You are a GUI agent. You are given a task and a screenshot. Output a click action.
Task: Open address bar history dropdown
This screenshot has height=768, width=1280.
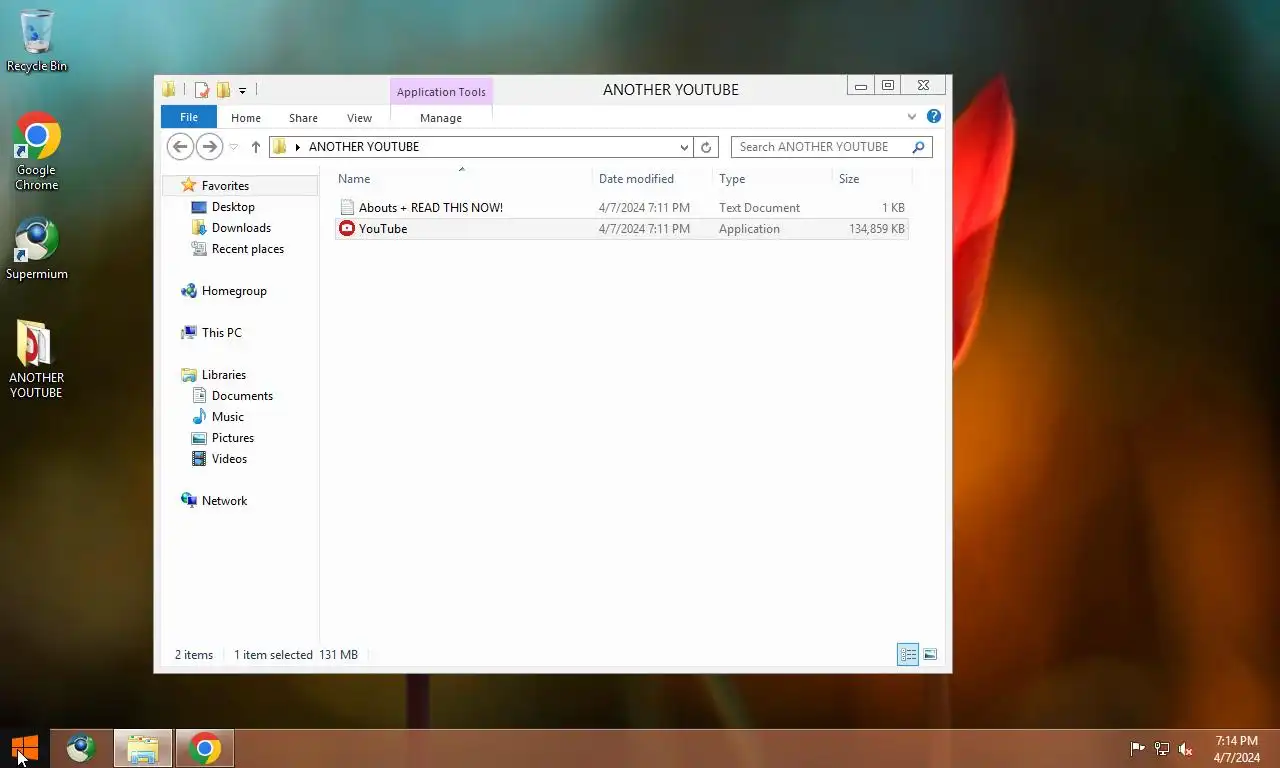click(x=684, y=147)
